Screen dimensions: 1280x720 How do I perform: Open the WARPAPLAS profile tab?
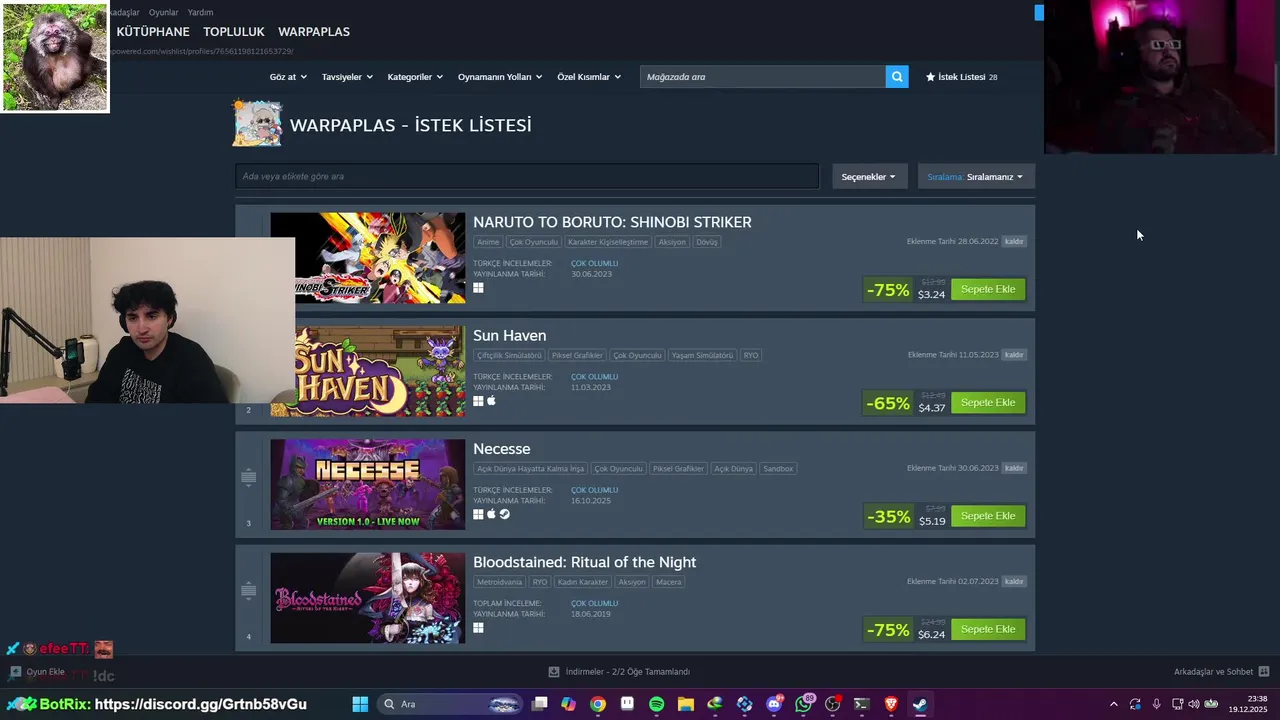pyautogui.click(x=314, y=32)
